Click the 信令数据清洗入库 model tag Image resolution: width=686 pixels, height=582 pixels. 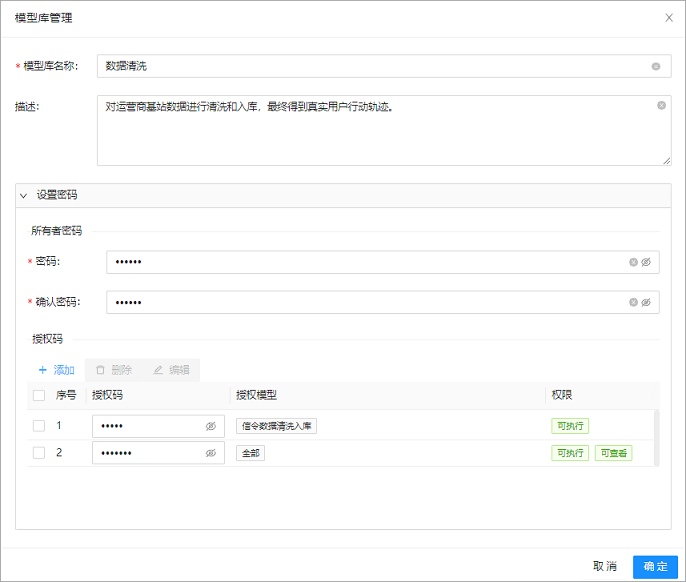[276, 426]
